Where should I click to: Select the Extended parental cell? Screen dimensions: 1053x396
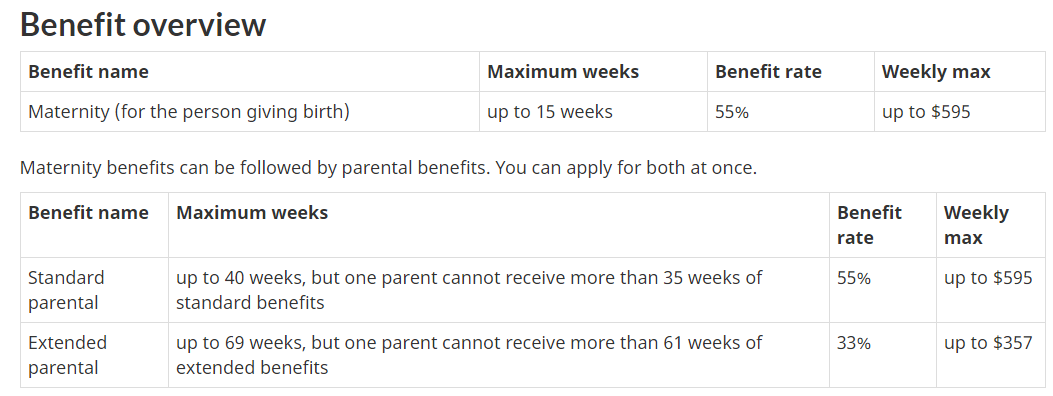(67, 355)
